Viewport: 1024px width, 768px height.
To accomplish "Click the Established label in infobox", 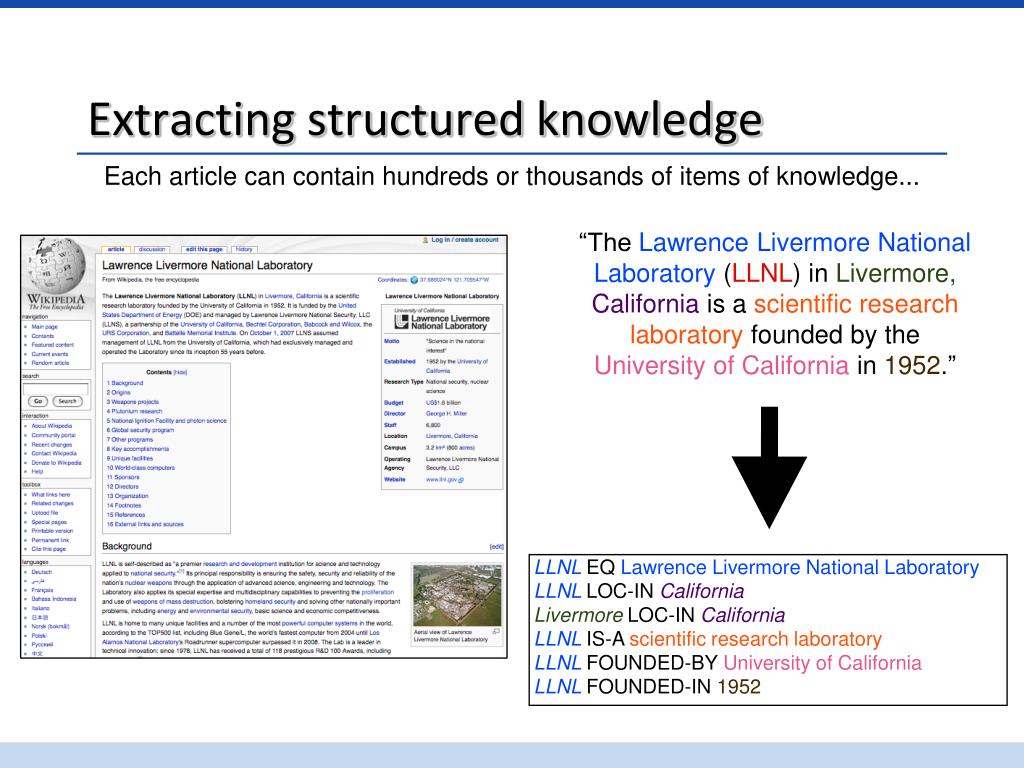I will point(399,362).
